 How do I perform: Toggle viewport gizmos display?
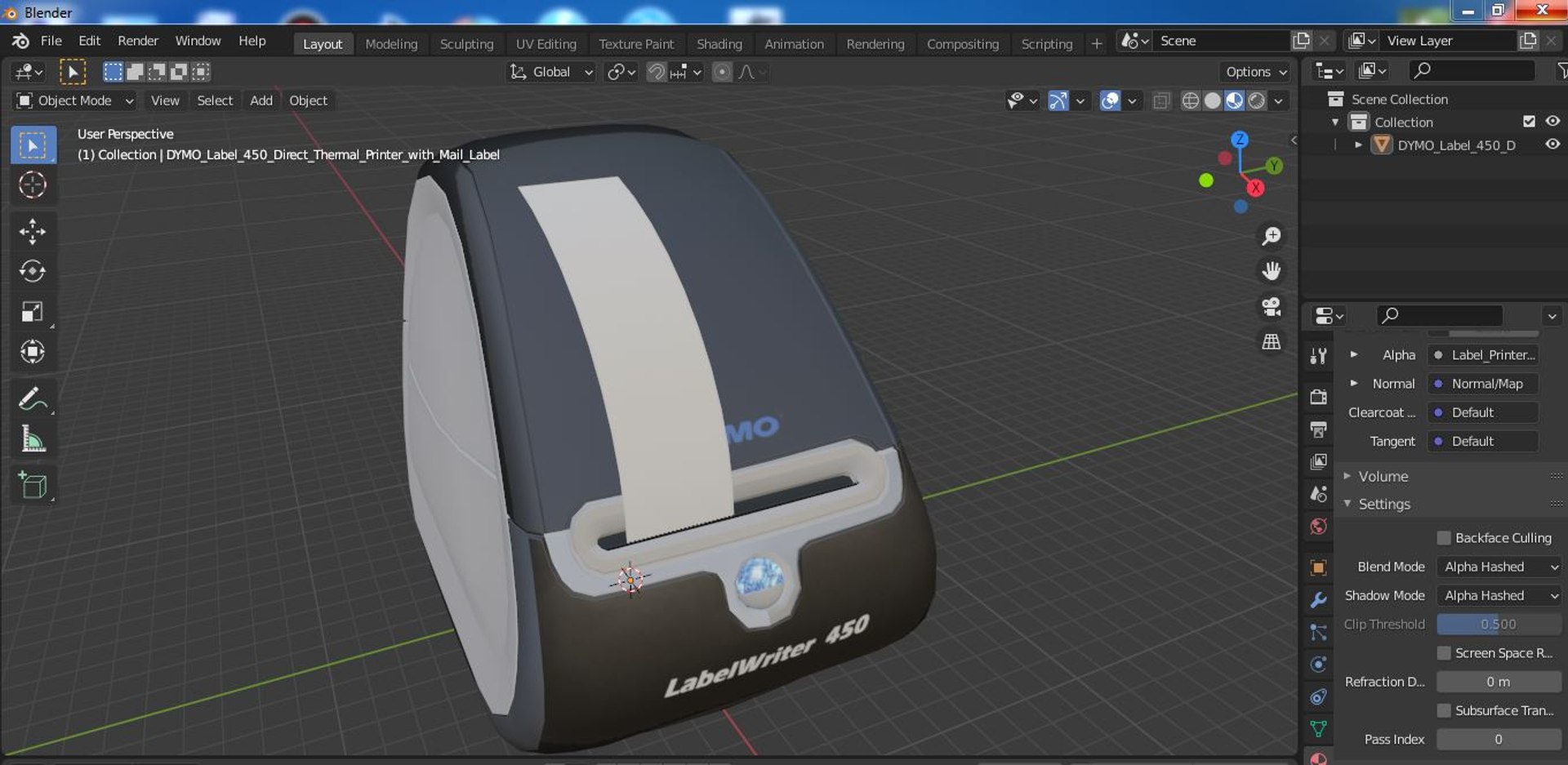pyautogui.click(x=1058, y=100)
